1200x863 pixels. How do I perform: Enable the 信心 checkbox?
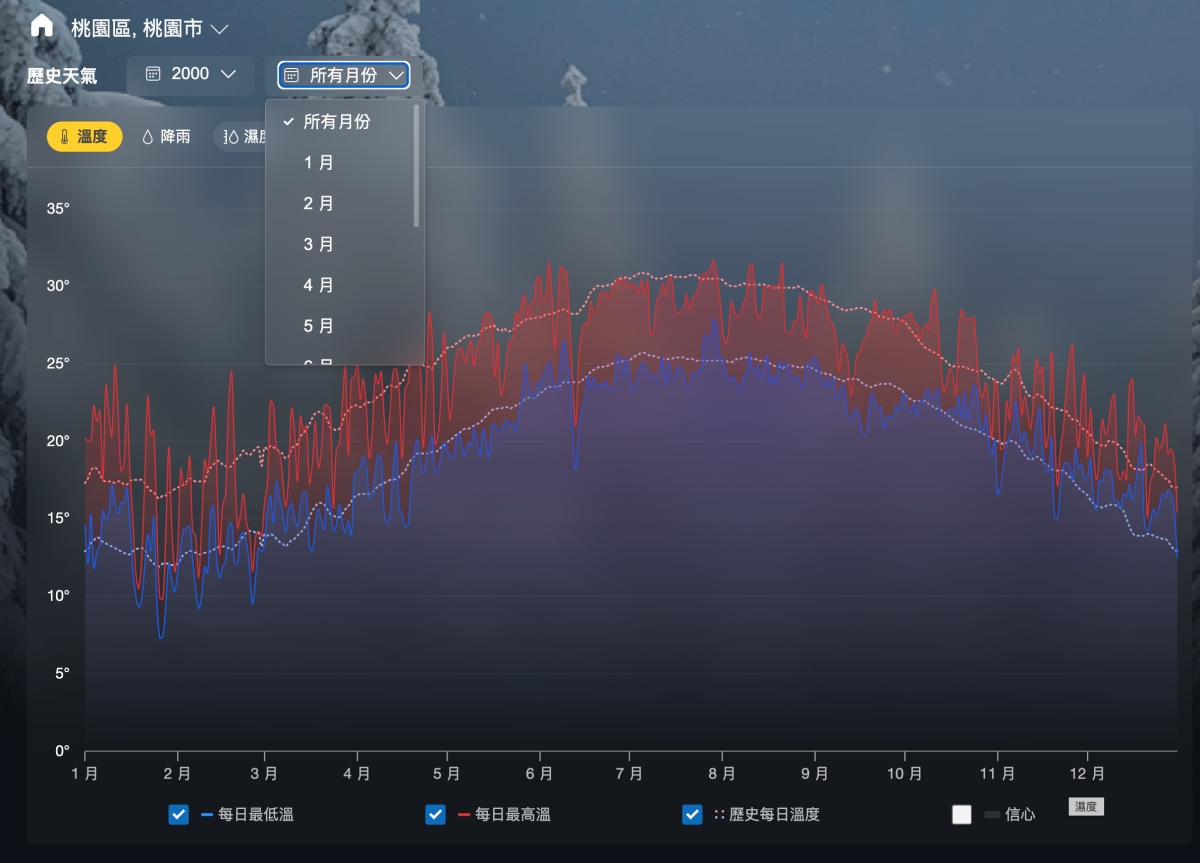[962, 814]
